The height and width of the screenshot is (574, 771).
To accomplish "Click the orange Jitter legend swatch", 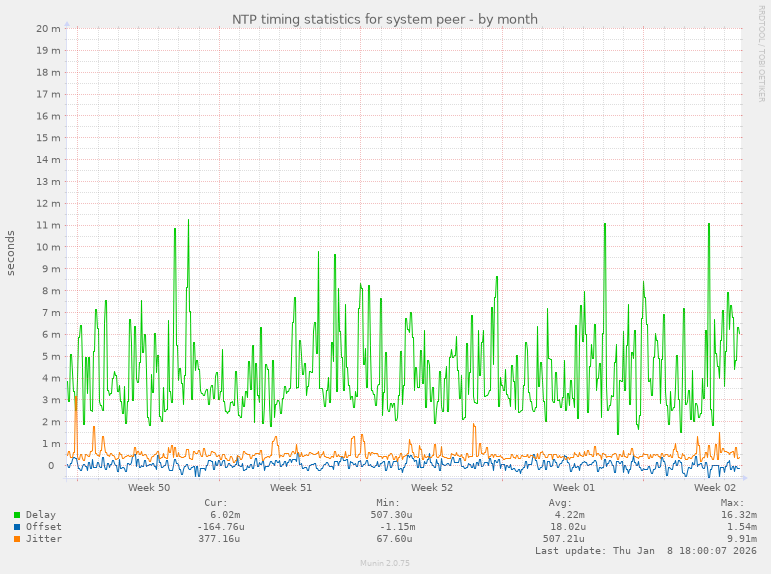I will (x=17, y=539).
